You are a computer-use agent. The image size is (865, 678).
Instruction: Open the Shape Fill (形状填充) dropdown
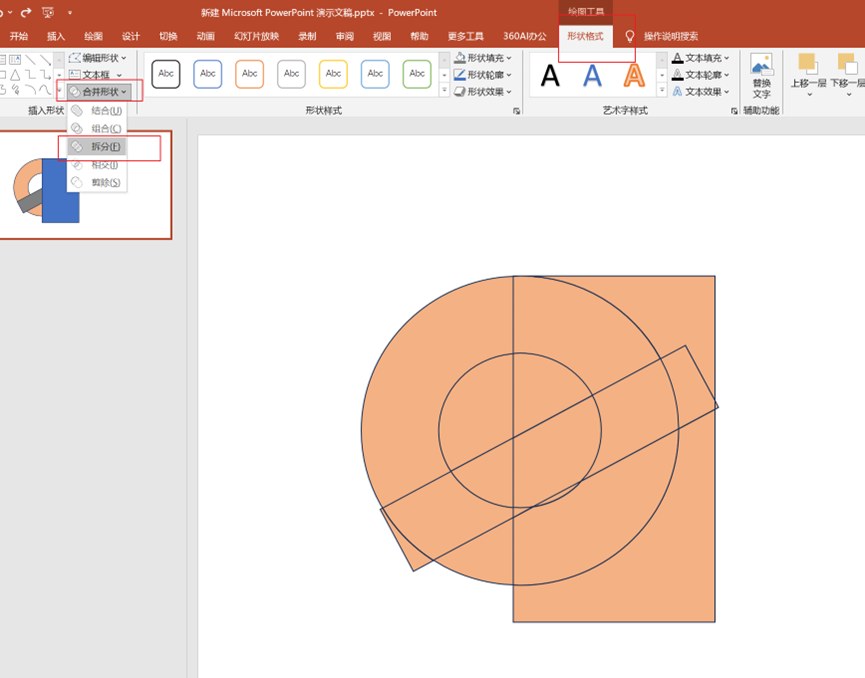point(484,58)
